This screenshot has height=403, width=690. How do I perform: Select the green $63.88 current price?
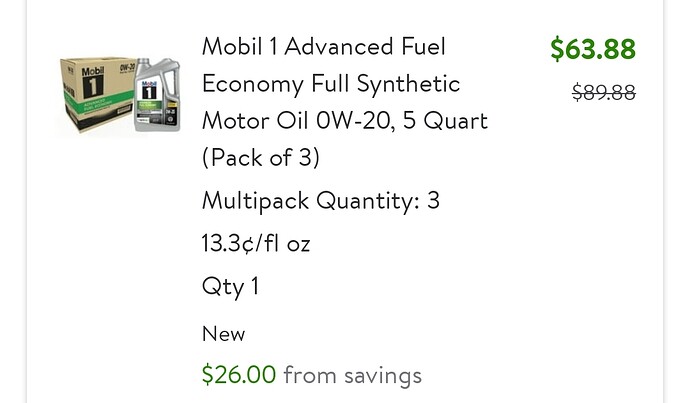(593, 48)
